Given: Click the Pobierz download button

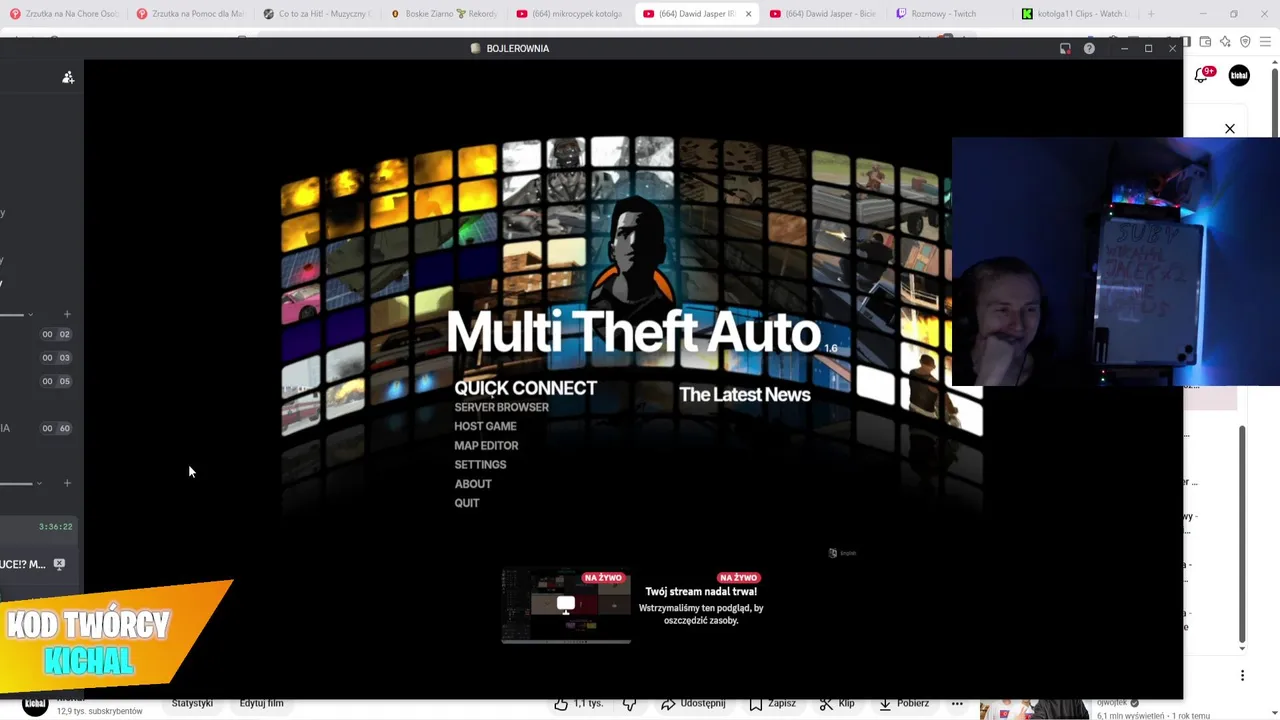Looking at the screenshot, I should pyautogui.click(x=904, y=703).
